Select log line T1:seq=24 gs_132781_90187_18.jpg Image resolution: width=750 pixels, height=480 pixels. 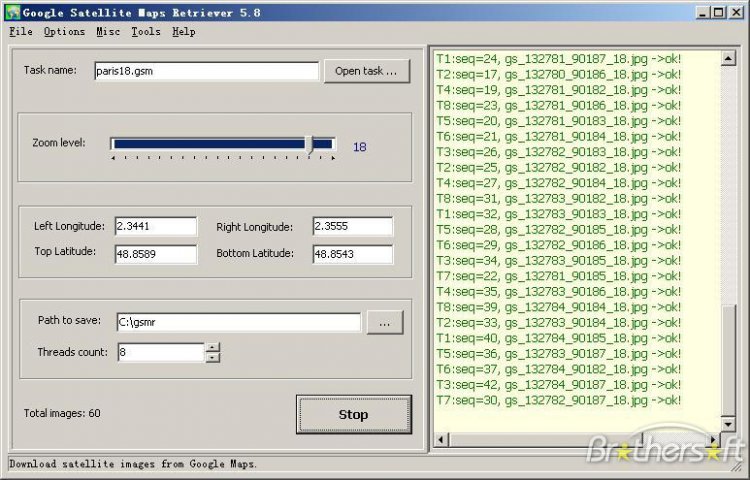(558, 59)
